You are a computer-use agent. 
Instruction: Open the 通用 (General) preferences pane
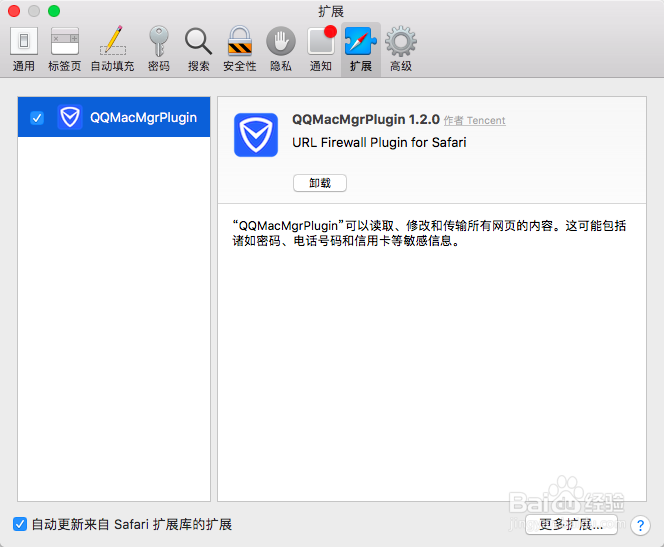coord(24,49)
